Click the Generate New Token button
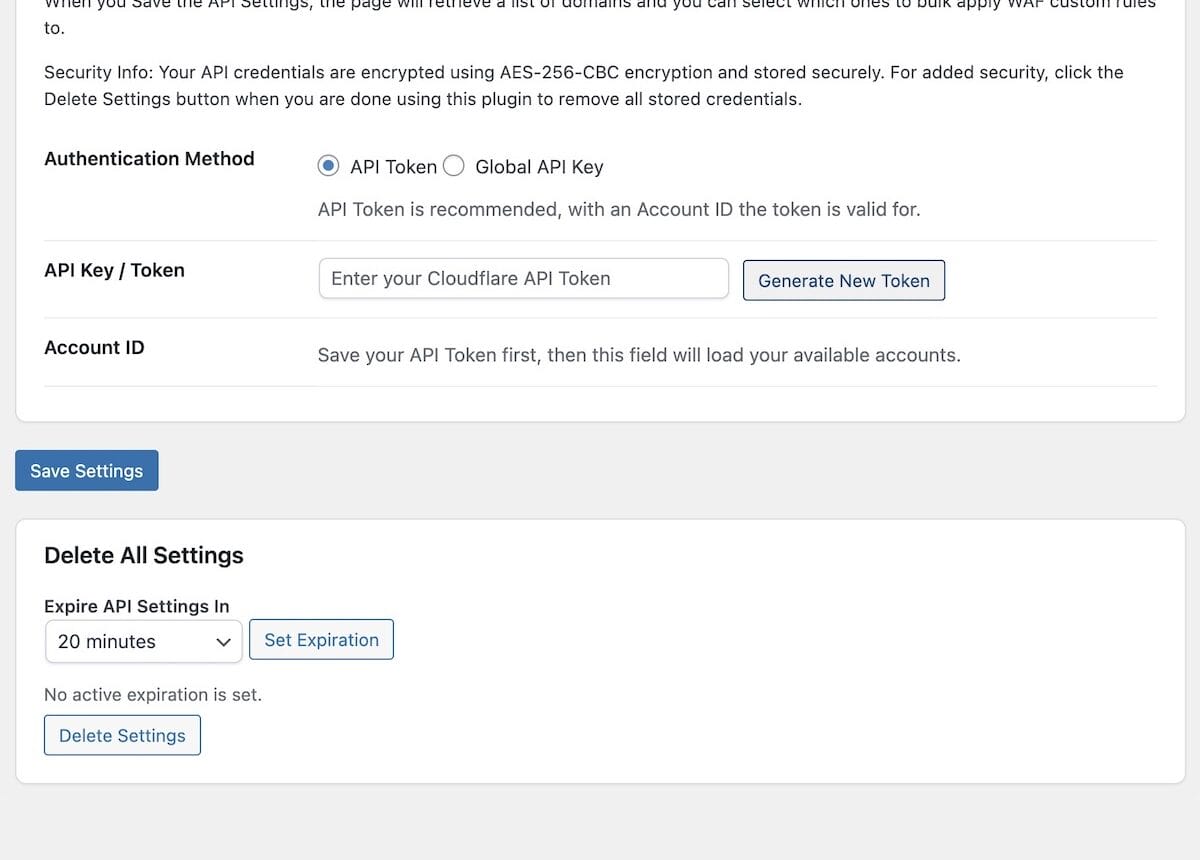Viewport: 1200px width, 860px height. pyautogui.click(x=844, y=281)
